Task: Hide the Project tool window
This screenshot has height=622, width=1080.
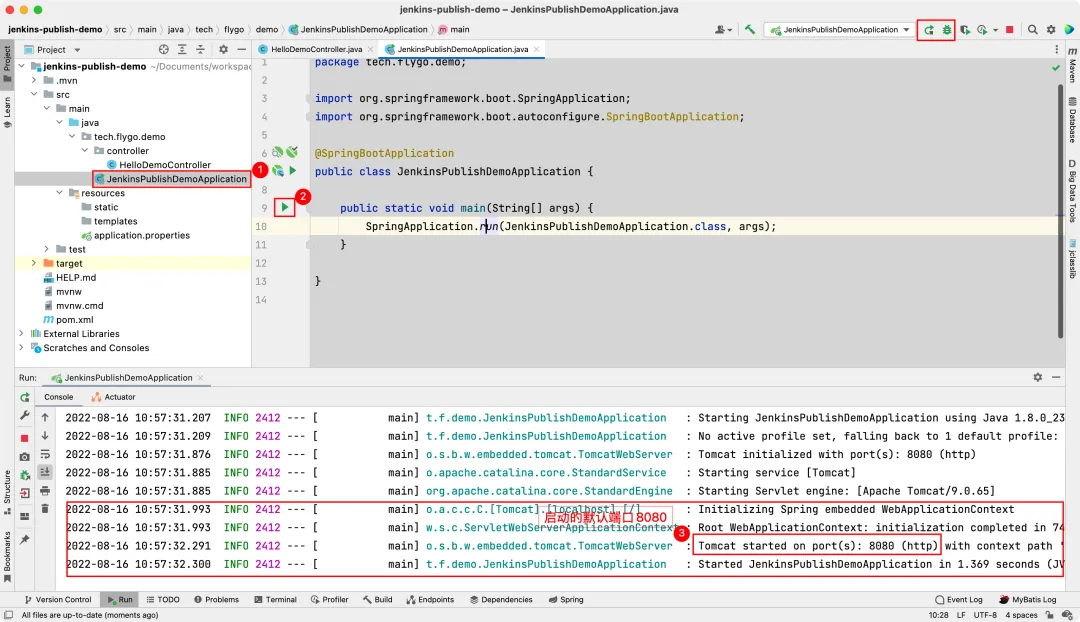Action: tap(242, 50)
